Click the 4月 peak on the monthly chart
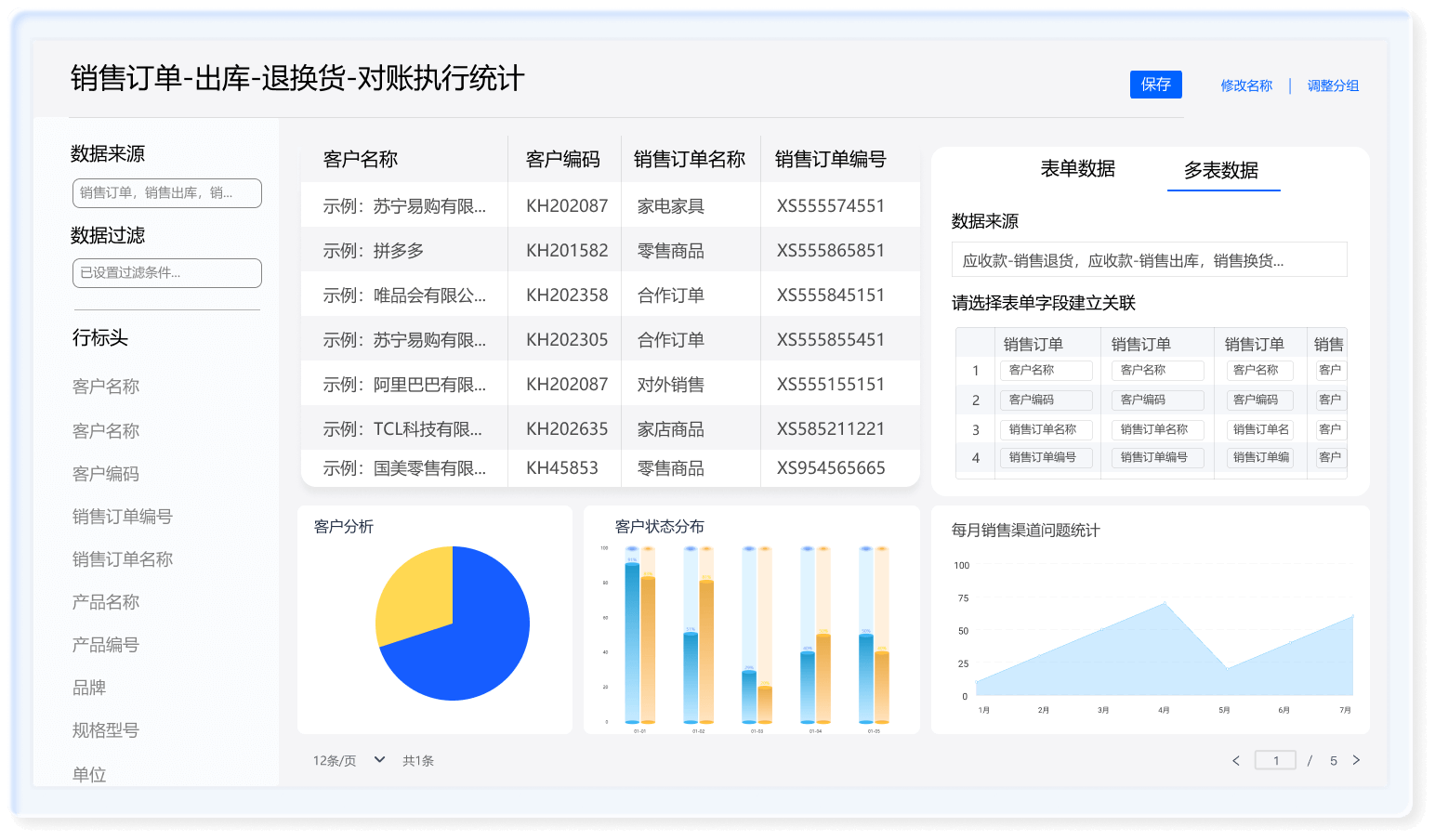 (1165, 605)
